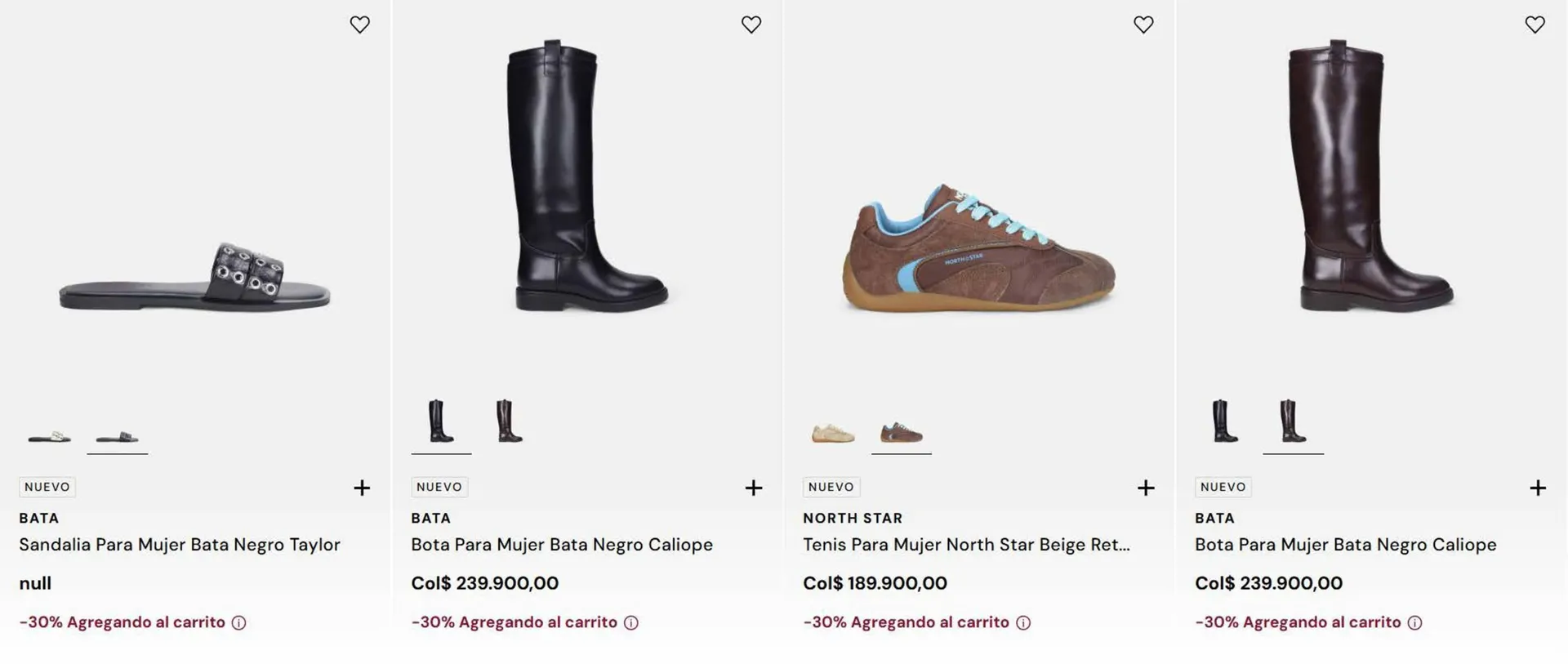Click heart on North Star sneaker
The width and height of the screenshot is (1568, 664).
[1143, 25]
